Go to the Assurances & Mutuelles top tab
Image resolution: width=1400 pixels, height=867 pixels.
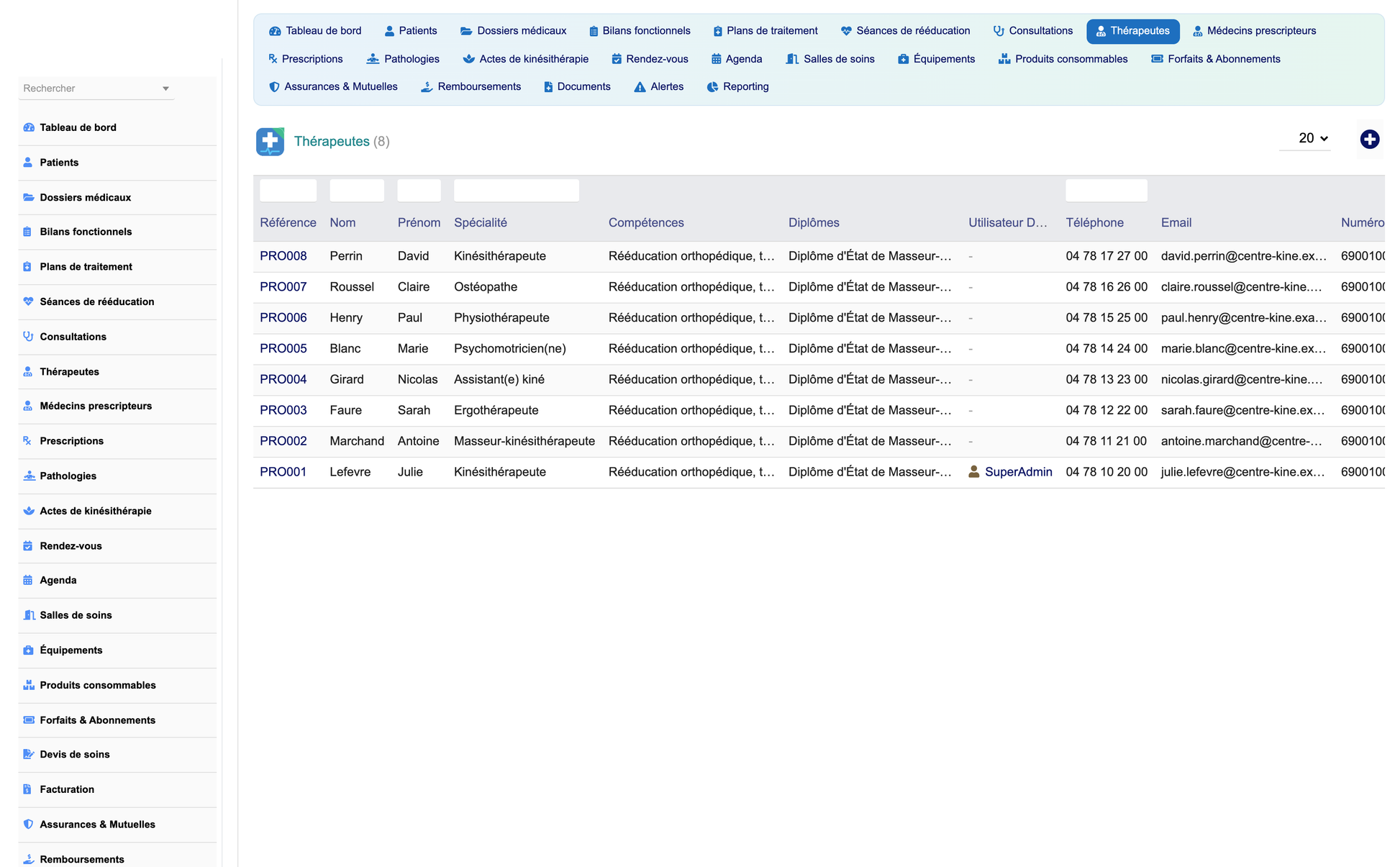pos(333,87)
